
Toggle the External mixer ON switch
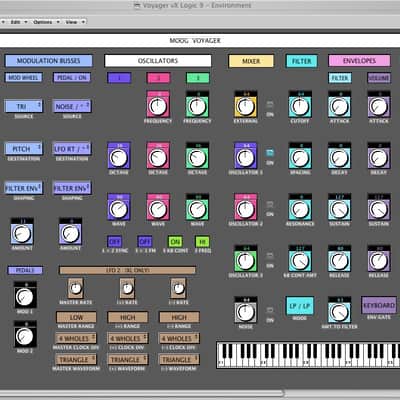point(270,105)
